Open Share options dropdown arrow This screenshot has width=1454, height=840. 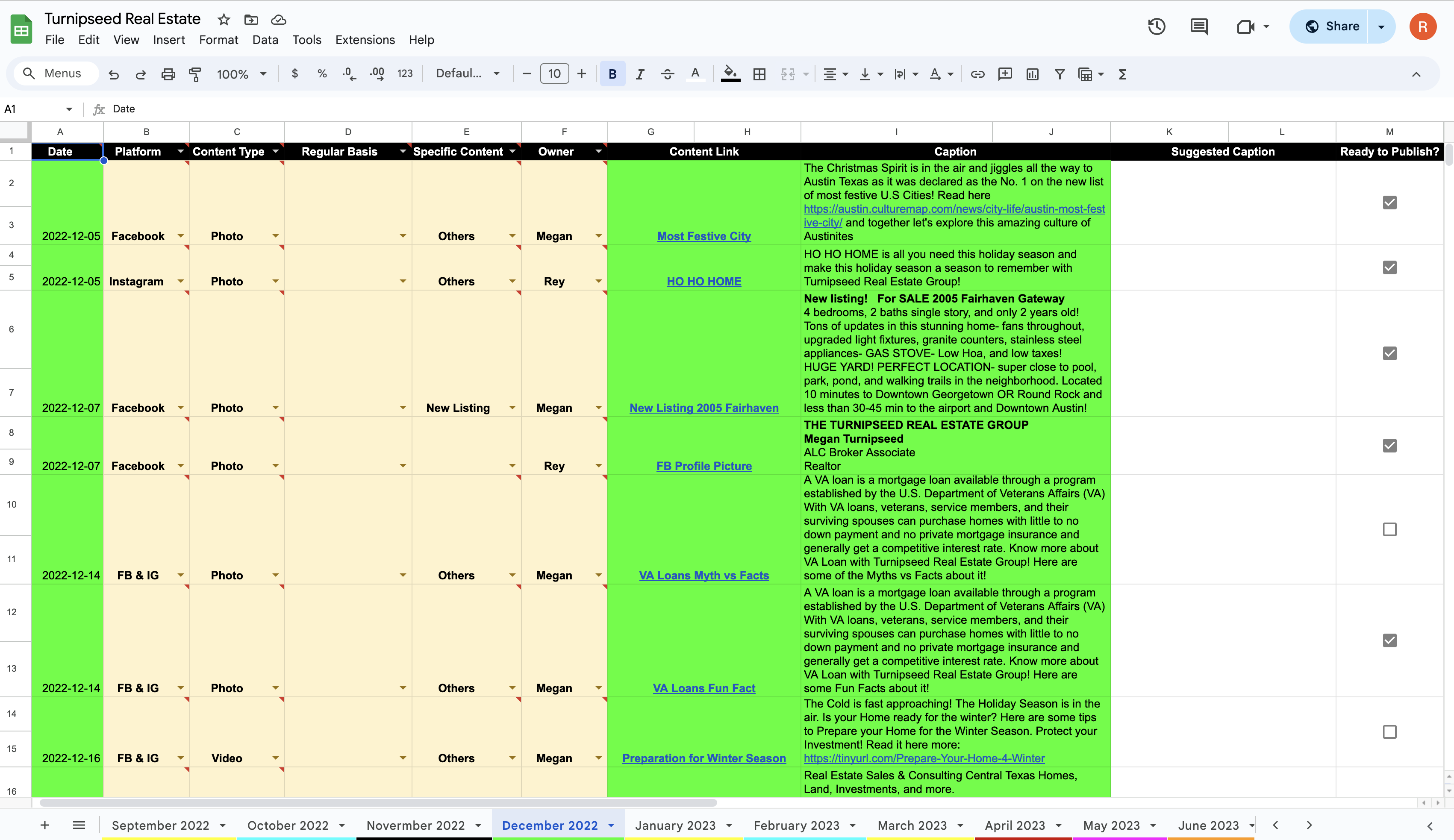pos(1381,26)
